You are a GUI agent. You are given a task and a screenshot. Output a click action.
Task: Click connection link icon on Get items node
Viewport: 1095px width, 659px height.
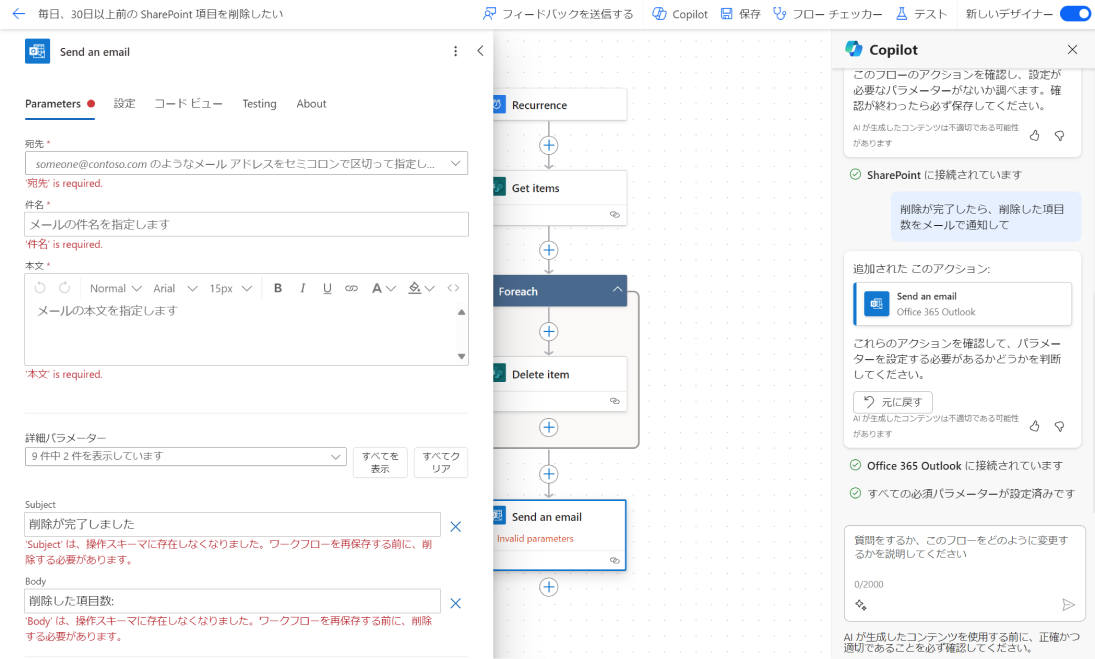click(615, 214)
